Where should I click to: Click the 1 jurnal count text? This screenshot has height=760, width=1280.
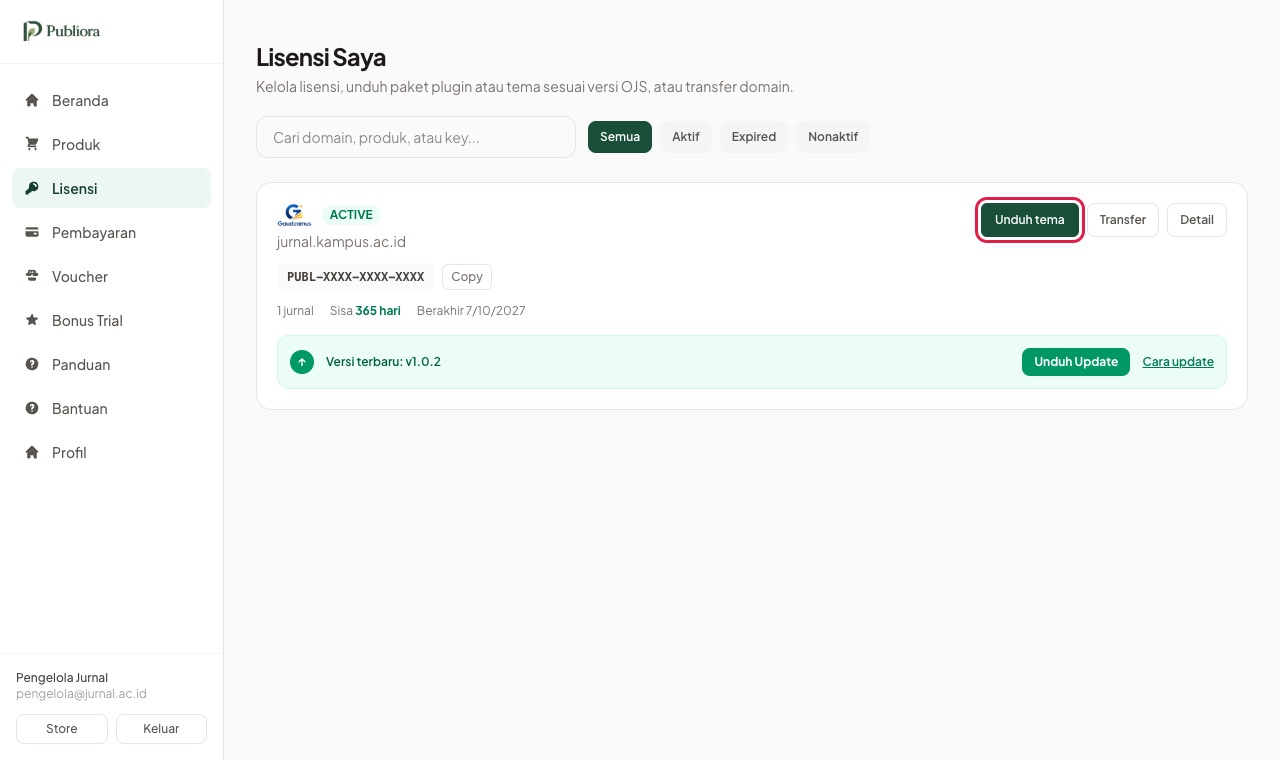point(295,311)
